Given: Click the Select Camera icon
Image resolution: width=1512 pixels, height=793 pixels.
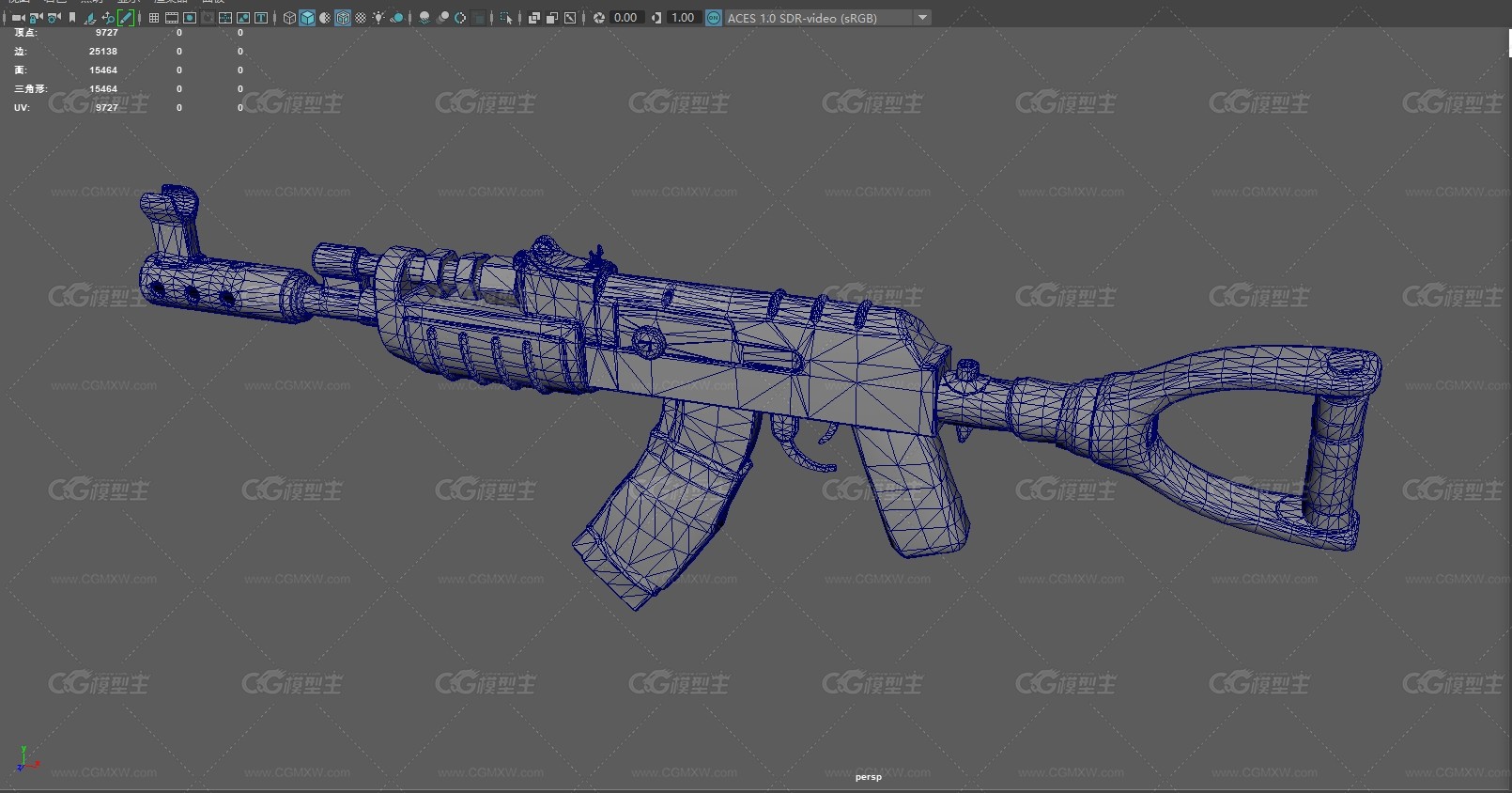Looking at the screenshot, I should click(x=18, y=18).
